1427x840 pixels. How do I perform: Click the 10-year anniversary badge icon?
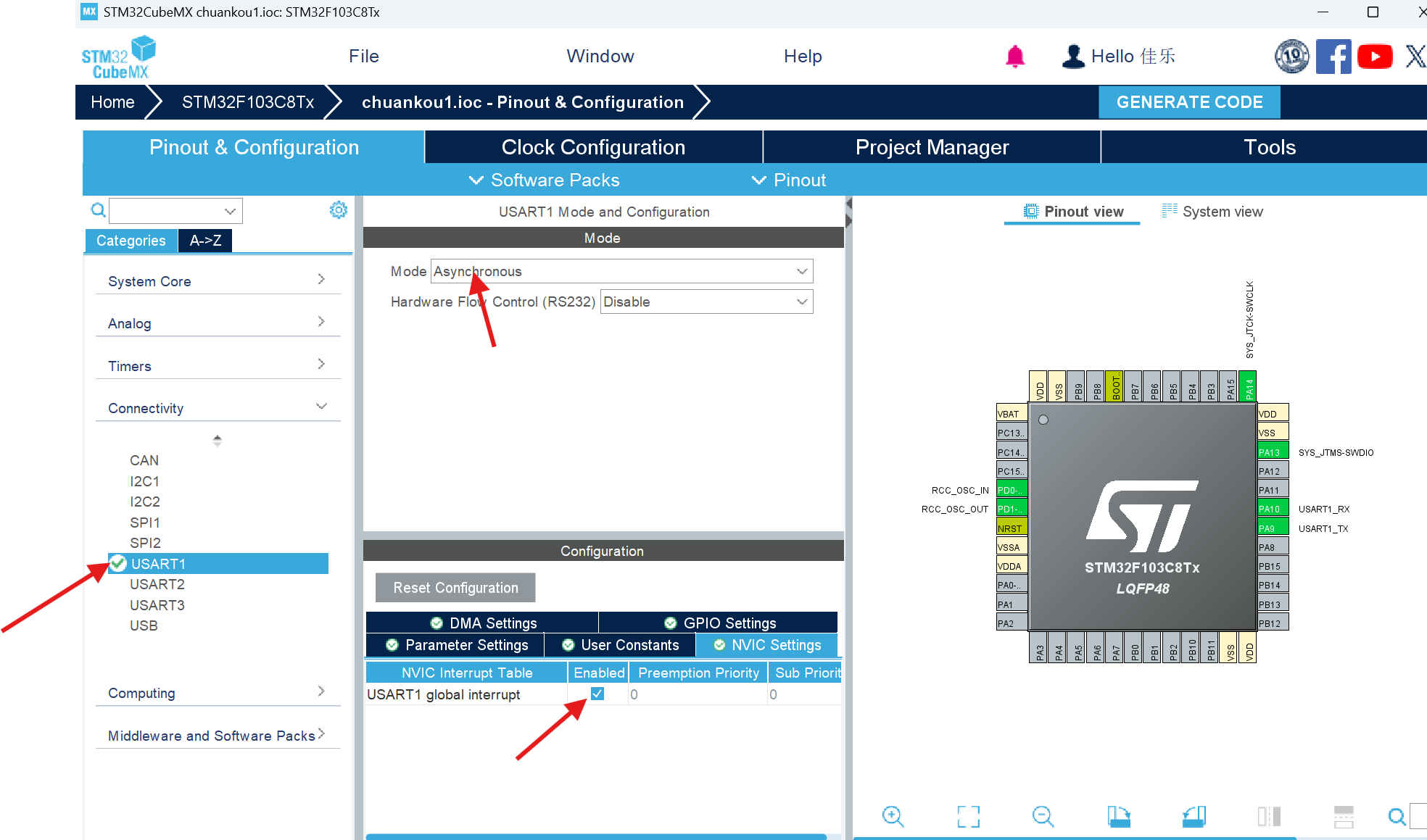tap(1292, 57)
